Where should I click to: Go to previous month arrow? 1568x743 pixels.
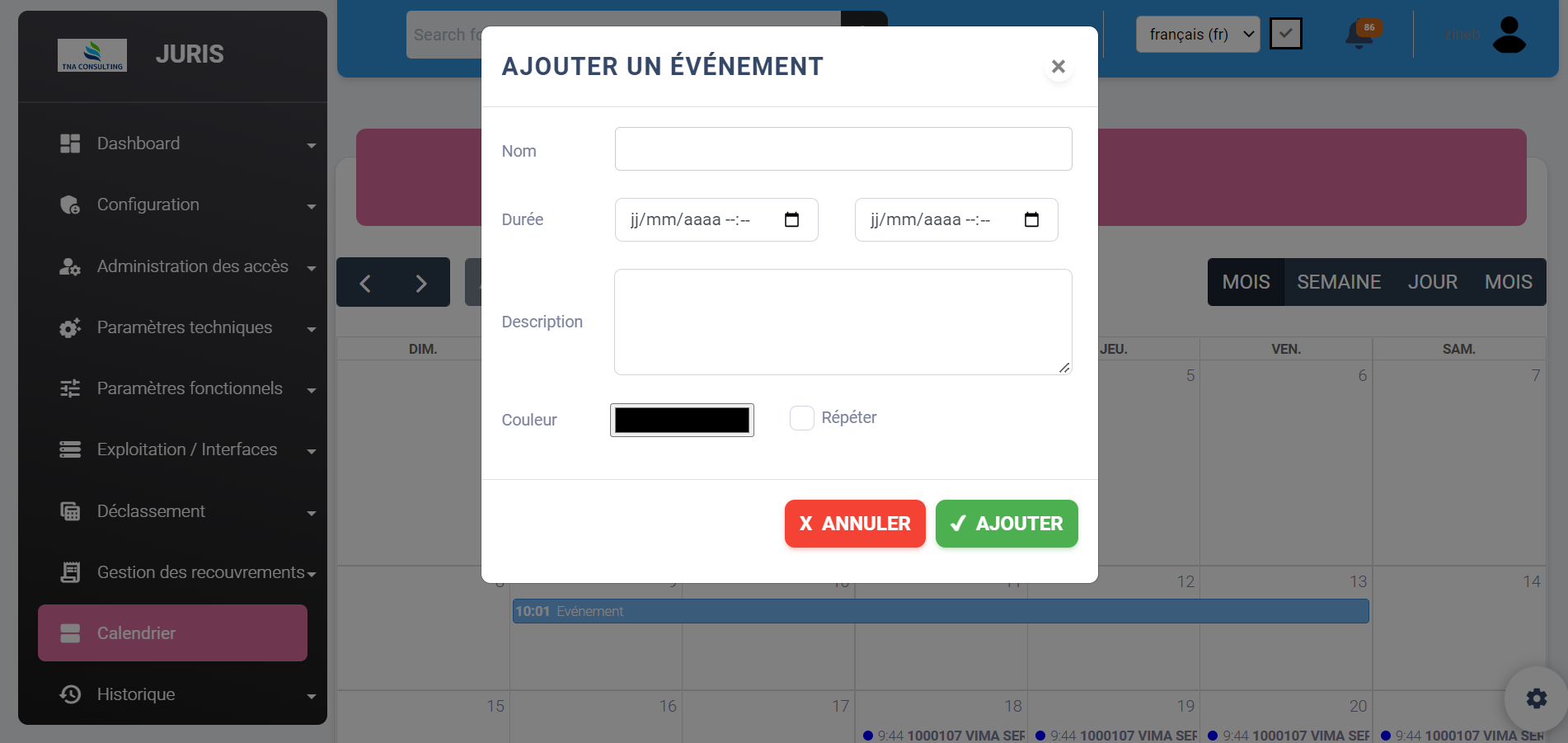click(x=365, y=283)
